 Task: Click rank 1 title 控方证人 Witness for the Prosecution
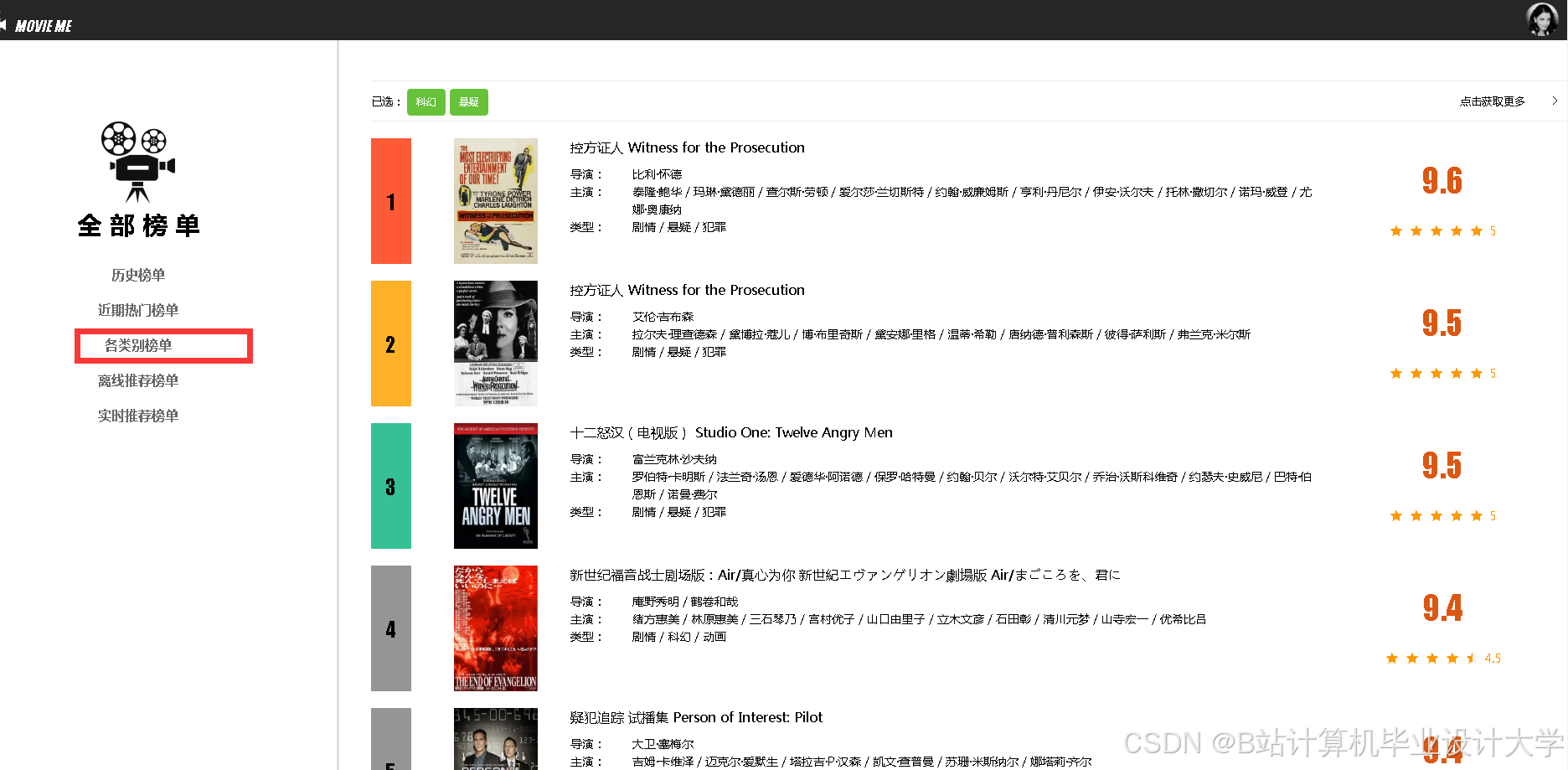click(x=687, y=147)
